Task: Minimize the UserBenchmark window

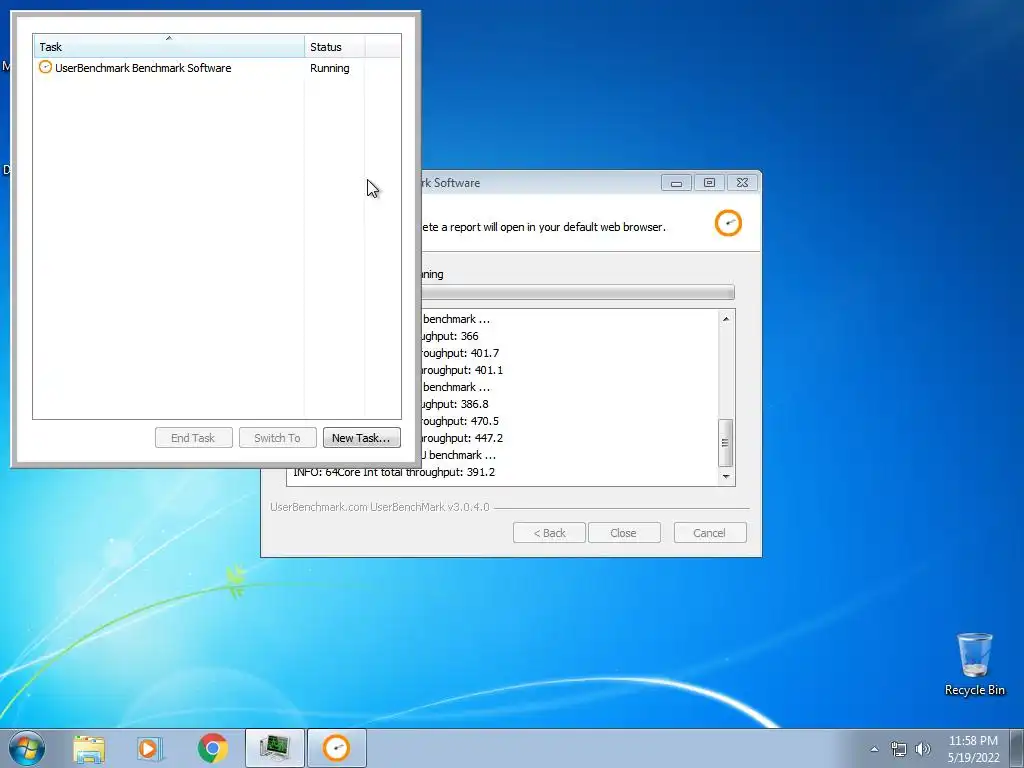Action: [x=676, y=183]
